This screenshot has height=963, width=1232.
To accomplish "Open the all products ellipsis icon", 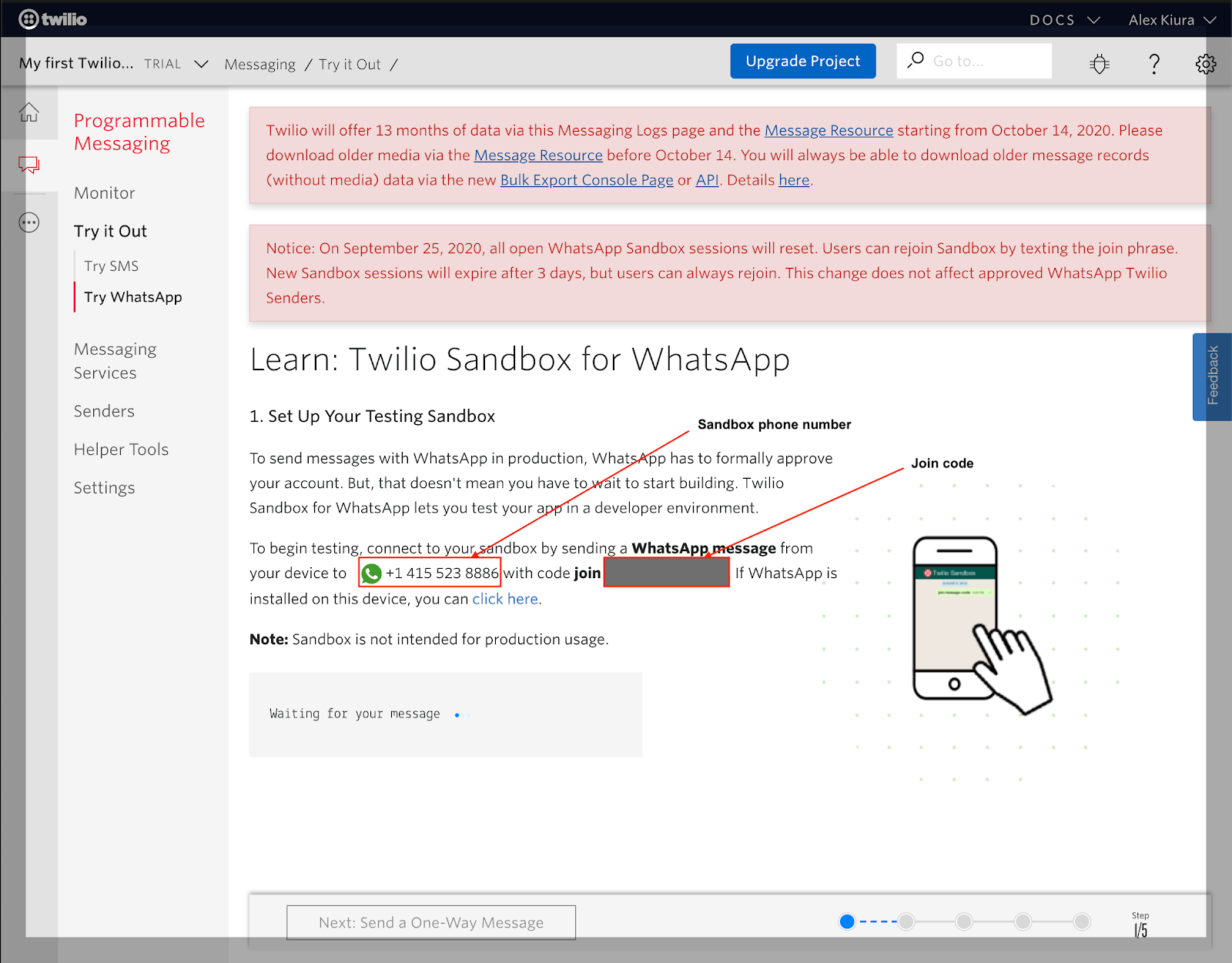I will (x=29, y=223).
